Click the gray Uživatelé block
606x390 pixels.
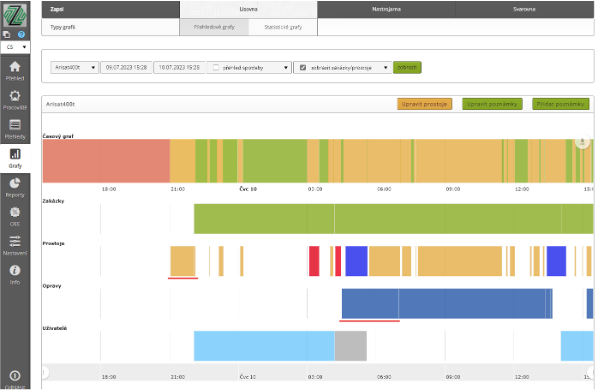click(351, 346)
